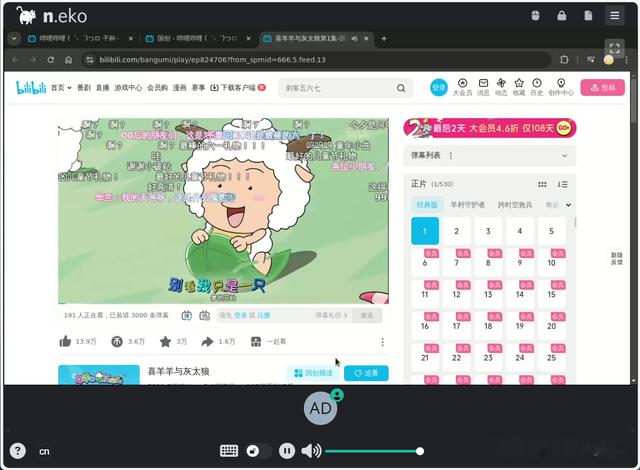Screen dimensions: 640x470
Task: Click the bilibili logo
Action: pos(31,87)
